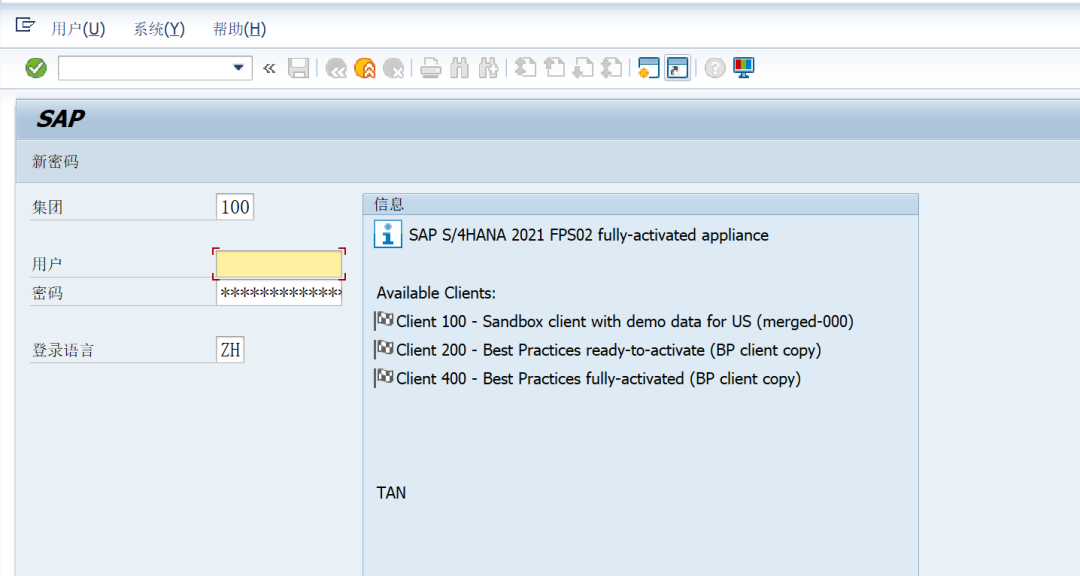
Task: Open the 帮助(H) menu
Action: pyautogui.click(x=240, y=29)
